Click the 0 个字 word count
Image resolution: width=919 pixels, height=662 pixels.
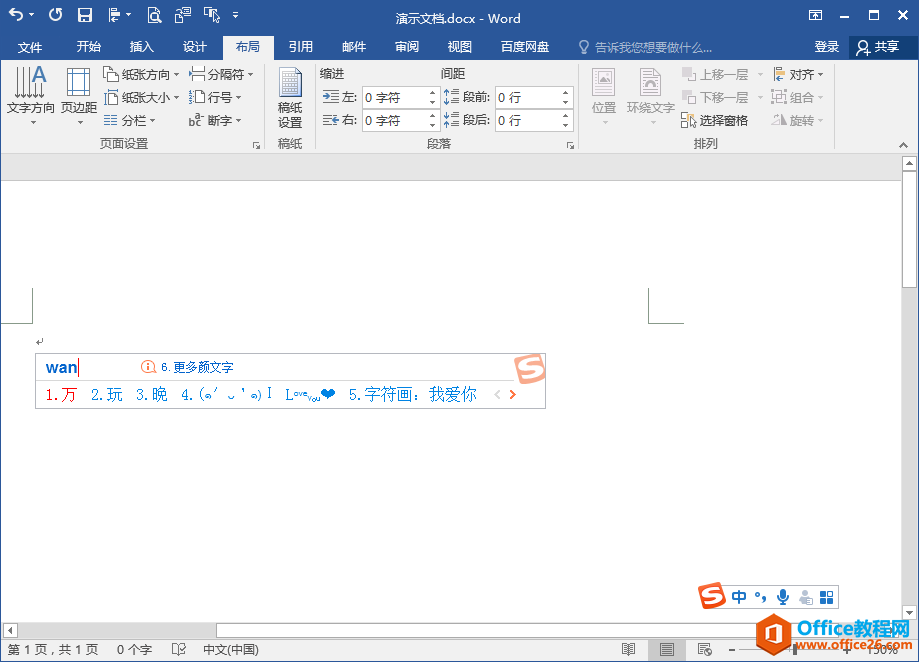click(x=134, y=649)
